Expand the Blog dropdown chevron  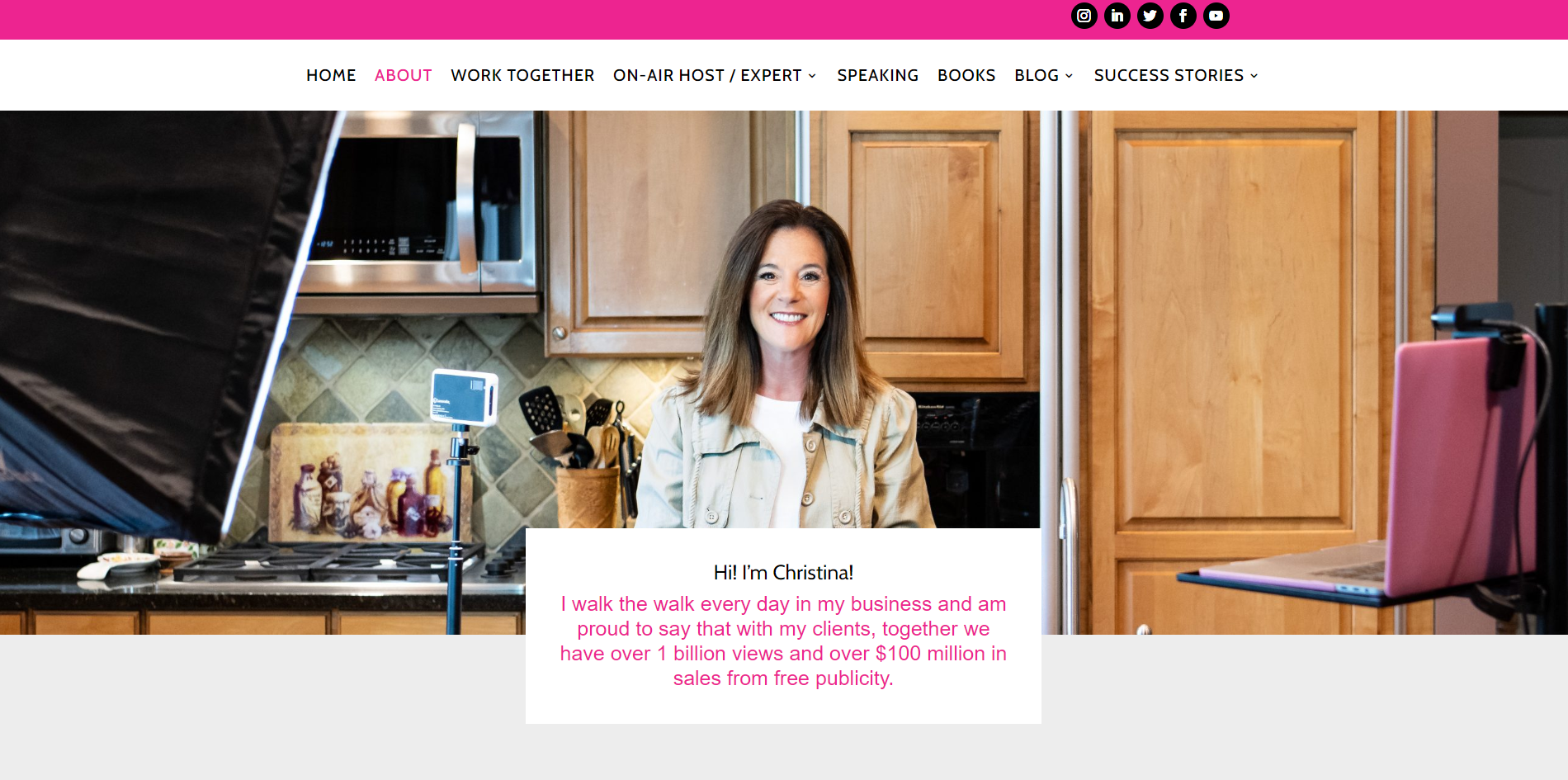(1069, 76)
